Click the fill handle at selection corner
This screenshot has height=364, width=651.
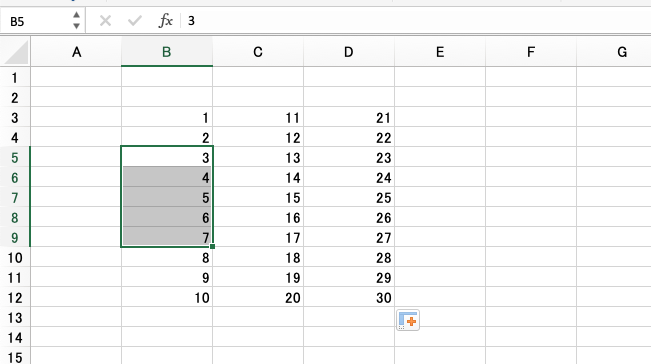[x=212, y=247]
